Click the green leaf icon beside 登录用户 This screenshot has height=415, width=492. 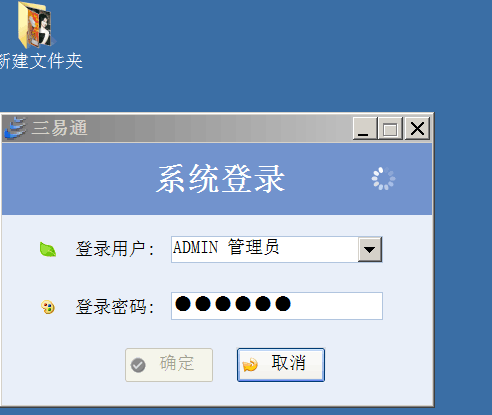[48, 250]
